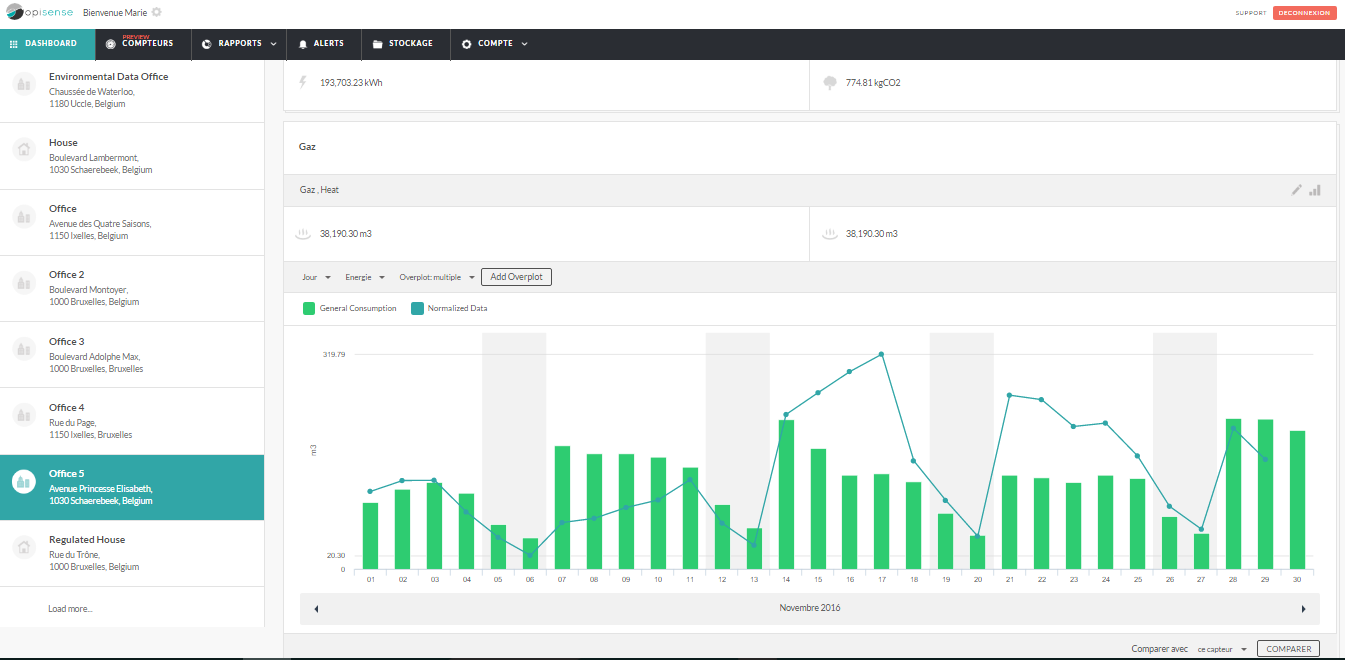1345x660 pixels.
Task: Click the green bar for day 28
Action: pyautogui.click(x=1234, y=494)
